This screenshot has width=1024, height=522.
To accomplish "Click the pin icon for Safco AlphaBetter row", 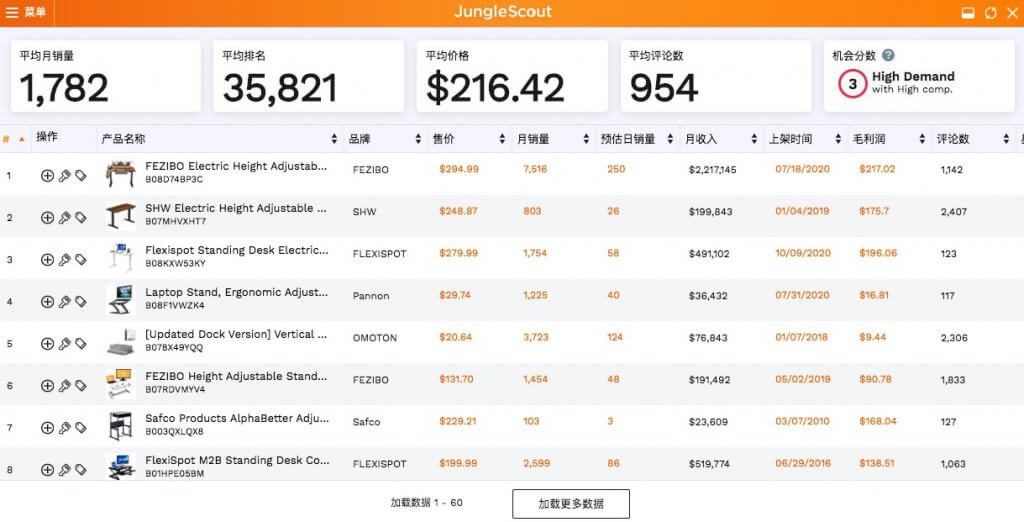I will tap(64, 428).
